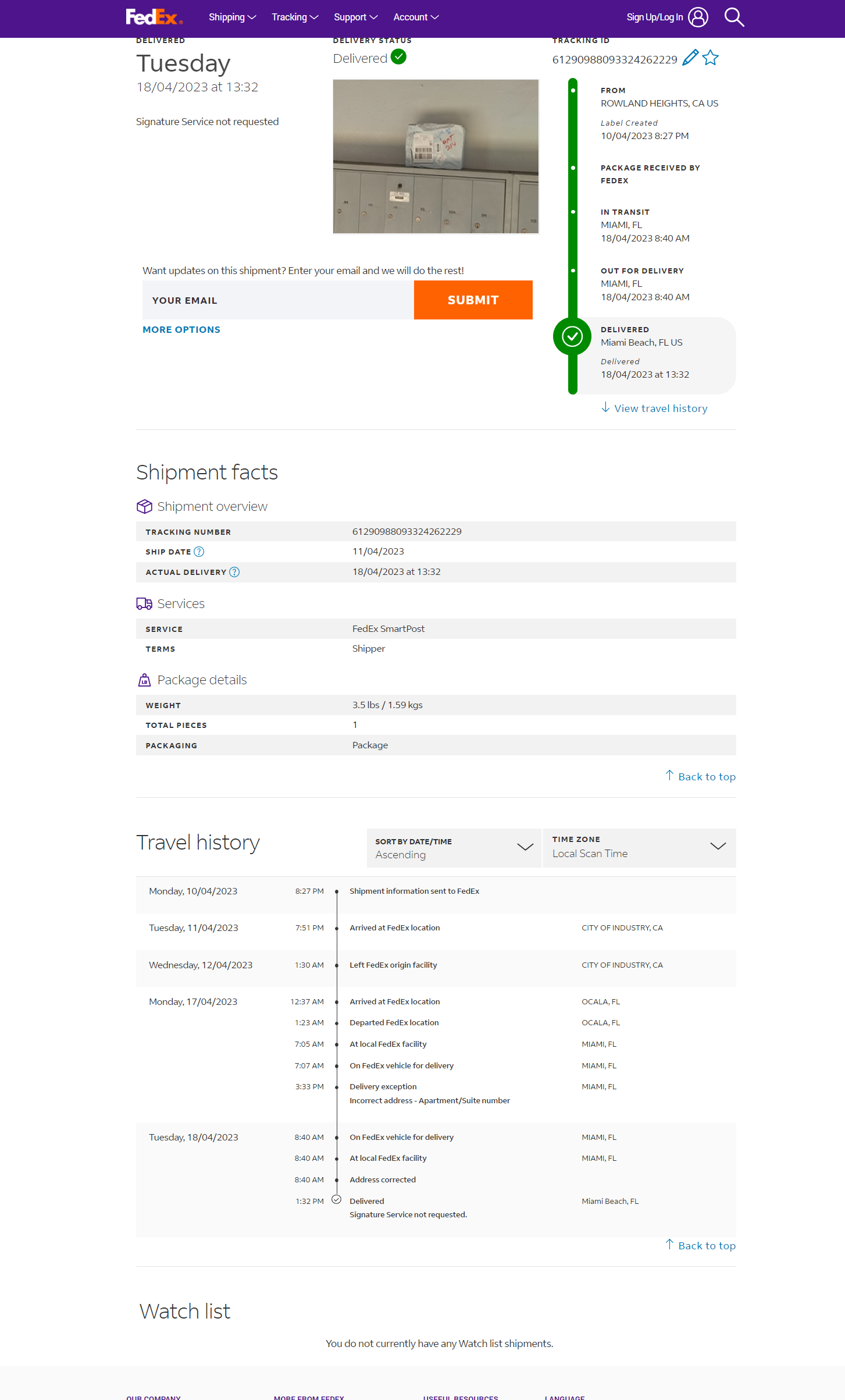Image resolution: width=845 pixels, height=1400 pixels.
Task: Focus the Your Email input field
Action: [x=278, y=300]
